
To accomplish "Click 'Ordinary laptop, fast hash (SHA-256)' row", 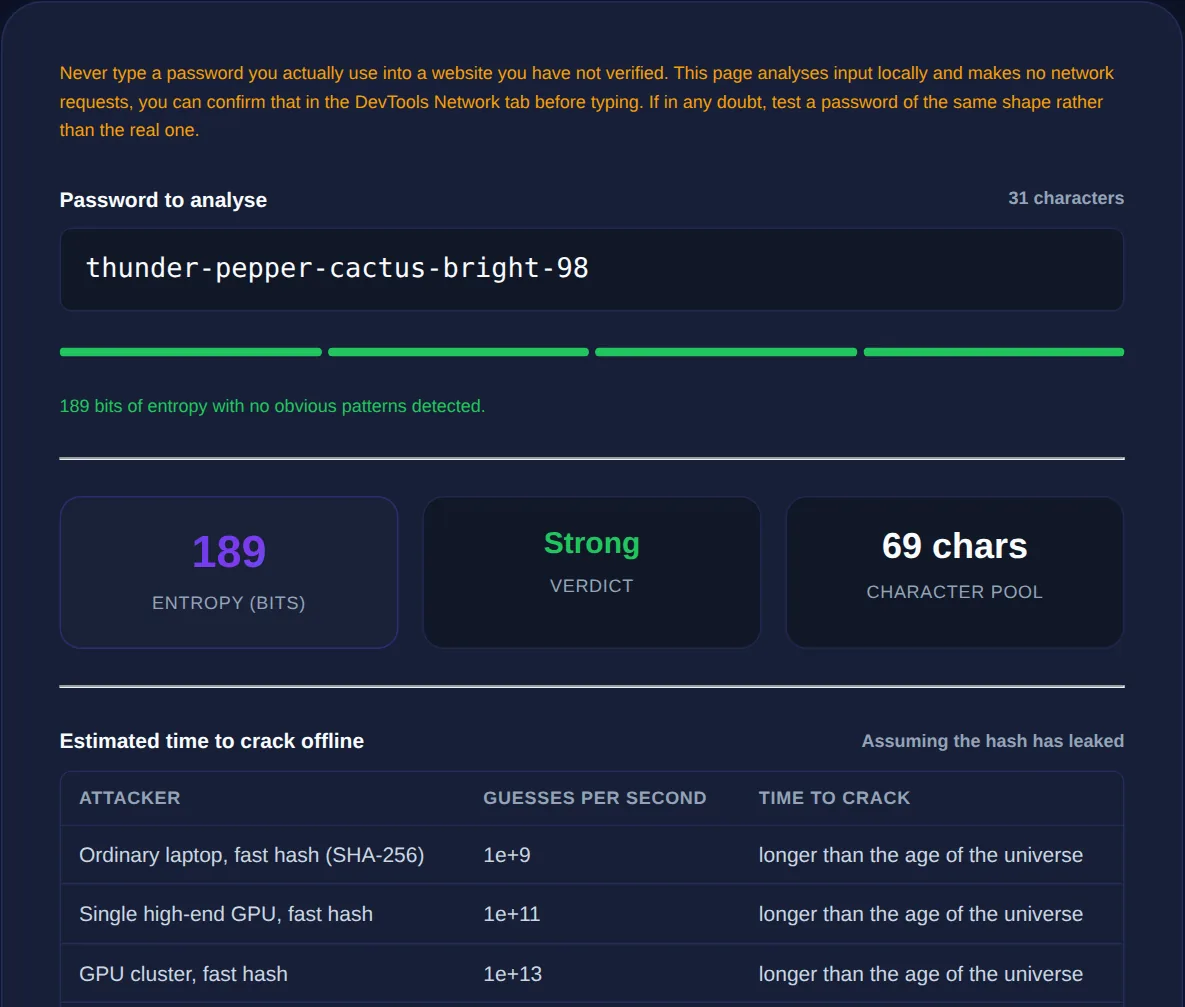I will [x=592, y=855].
